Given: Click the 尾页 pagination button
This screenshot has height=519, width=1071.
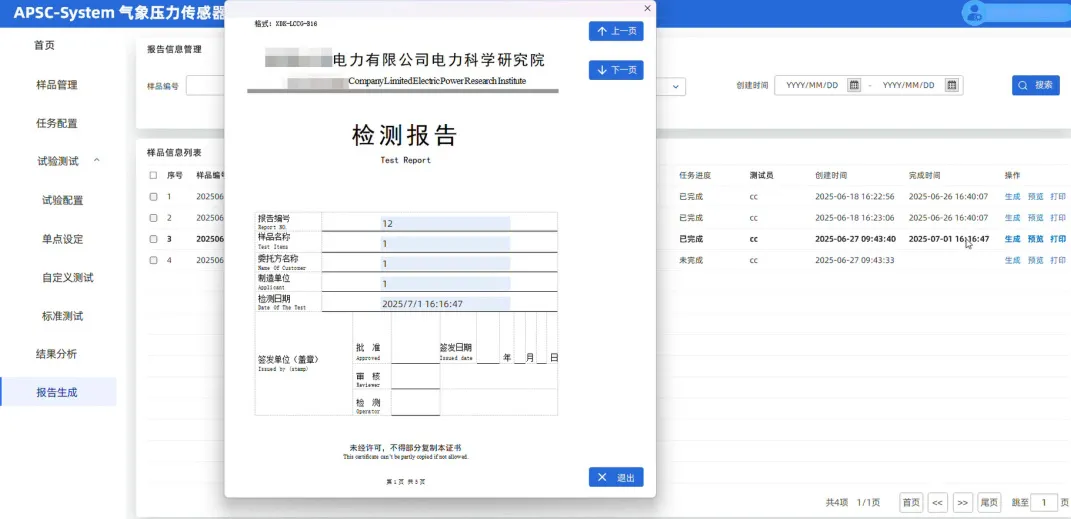Looking at the screenshot, I should pos(989,503).
